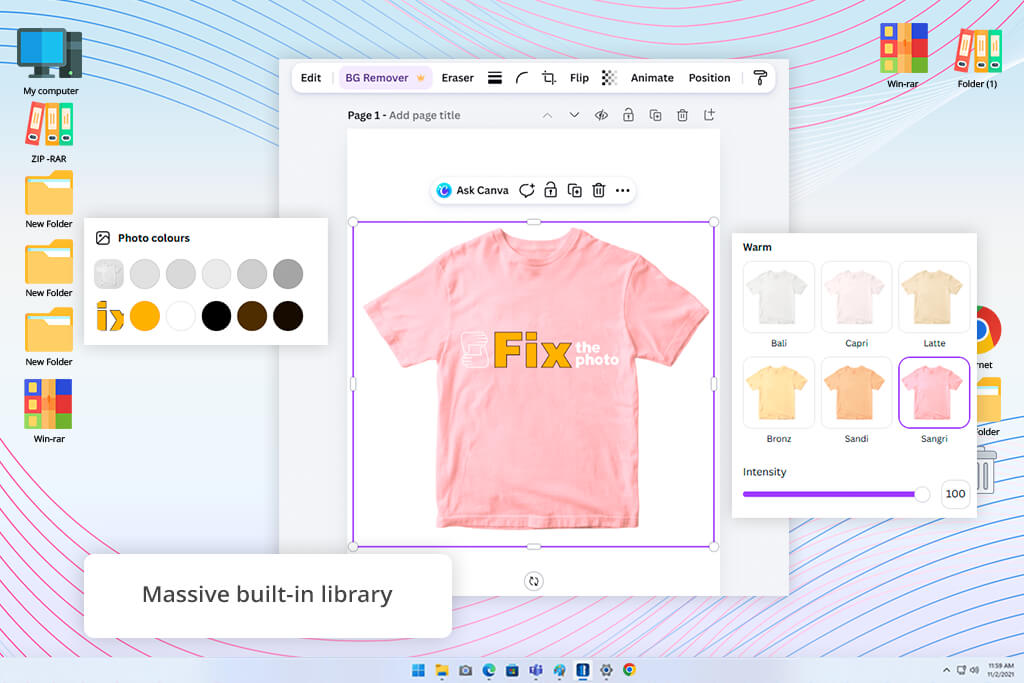
Task: Open the My computer desktop icon
Action: (x=50, y=63)
